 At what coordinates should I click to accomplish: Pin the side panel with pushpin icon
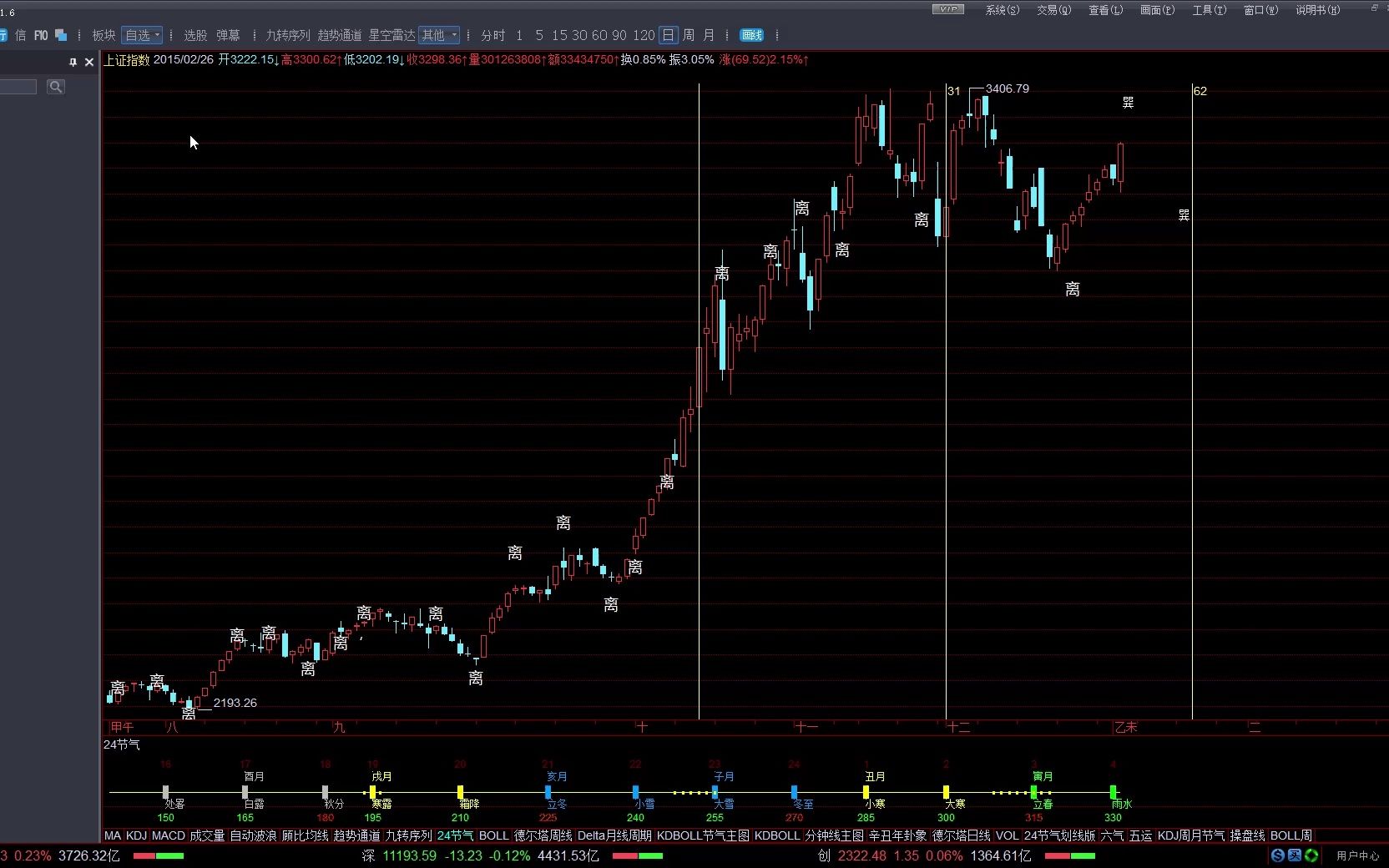pyautogui.click(x=73, y=62)
